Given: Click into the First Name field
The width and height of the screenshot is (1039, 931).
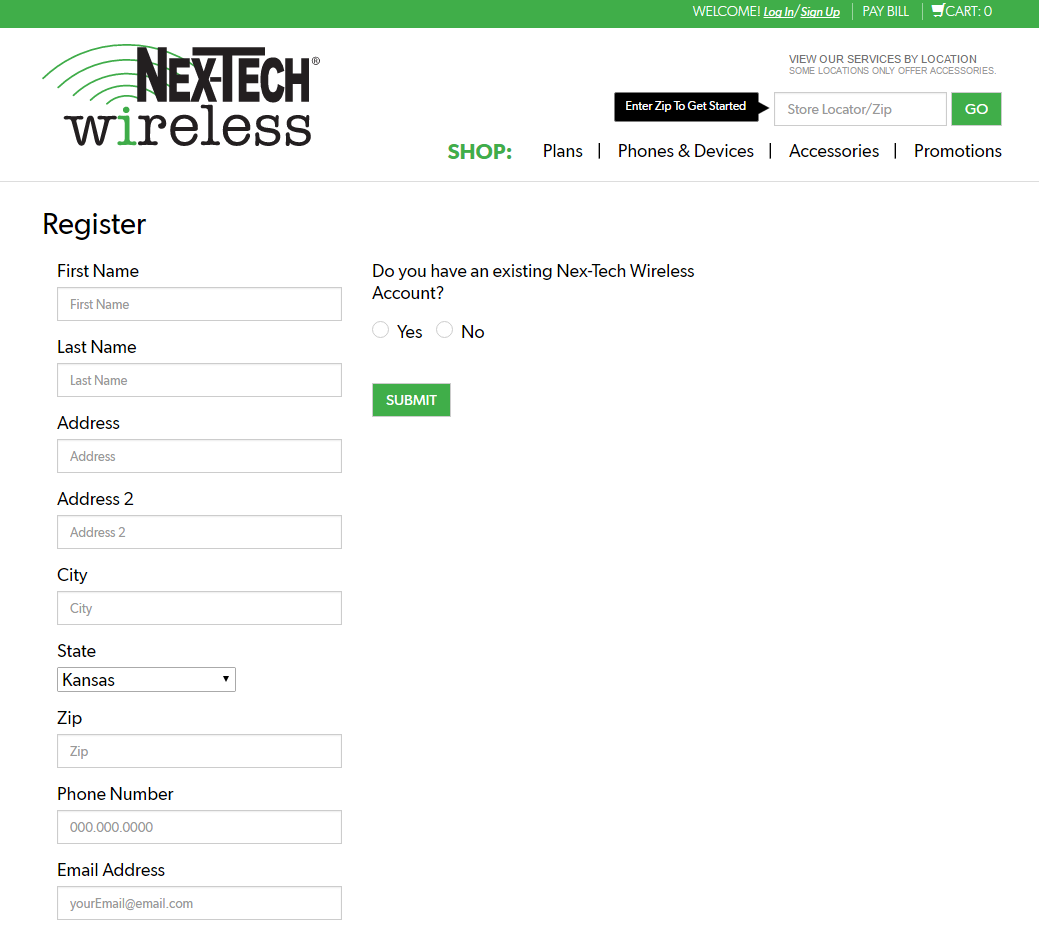Looking at the screenshot, I should click(199, 304).
